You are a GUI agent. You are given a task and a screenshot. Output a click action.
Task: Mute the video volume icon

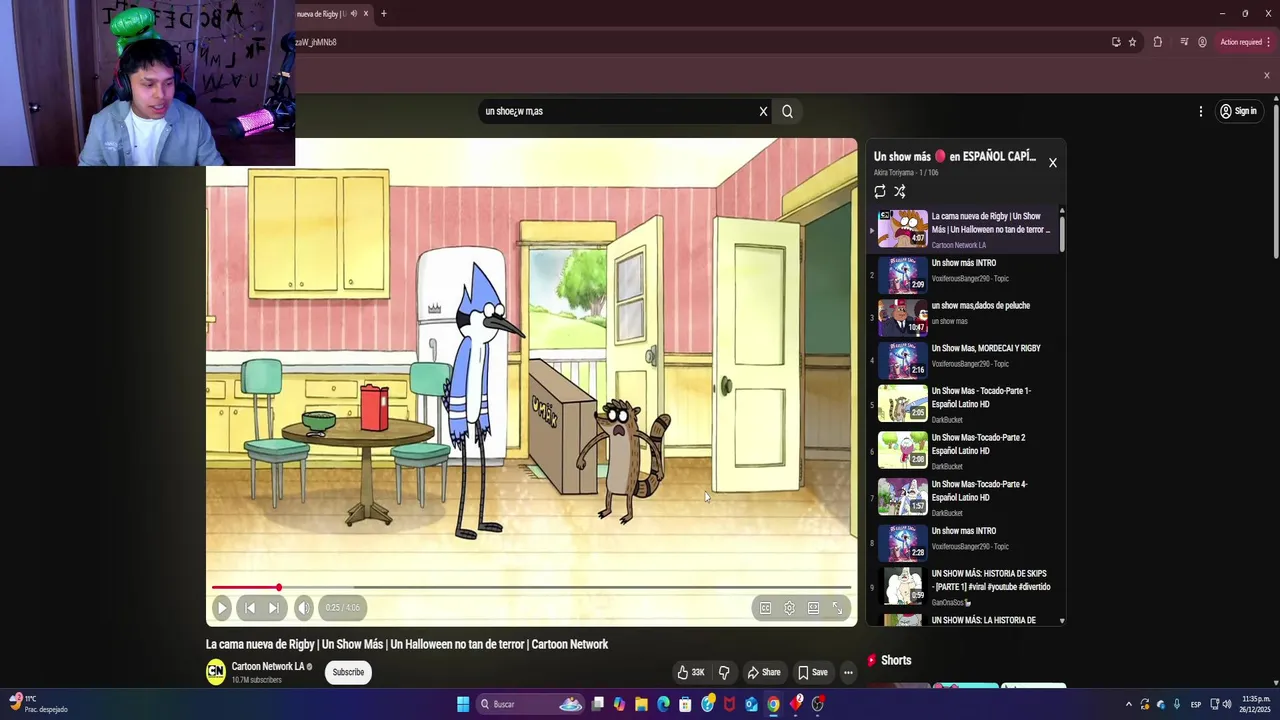click(304, 608)
